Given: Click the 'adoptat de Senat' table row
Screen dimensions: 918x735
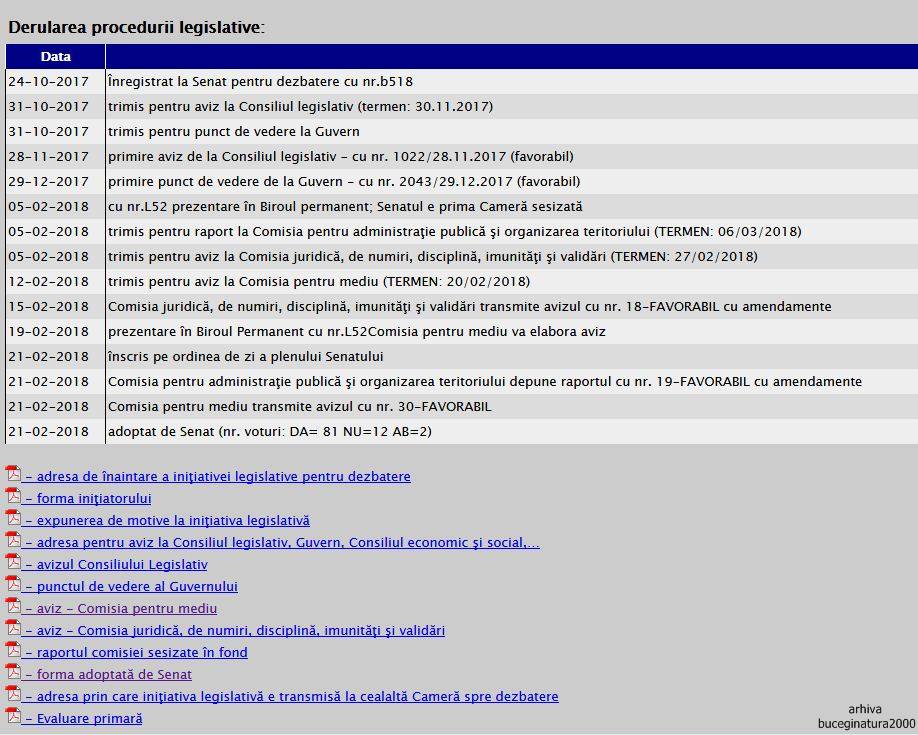Looking at the screenshot, I should (x=270, y=432).
